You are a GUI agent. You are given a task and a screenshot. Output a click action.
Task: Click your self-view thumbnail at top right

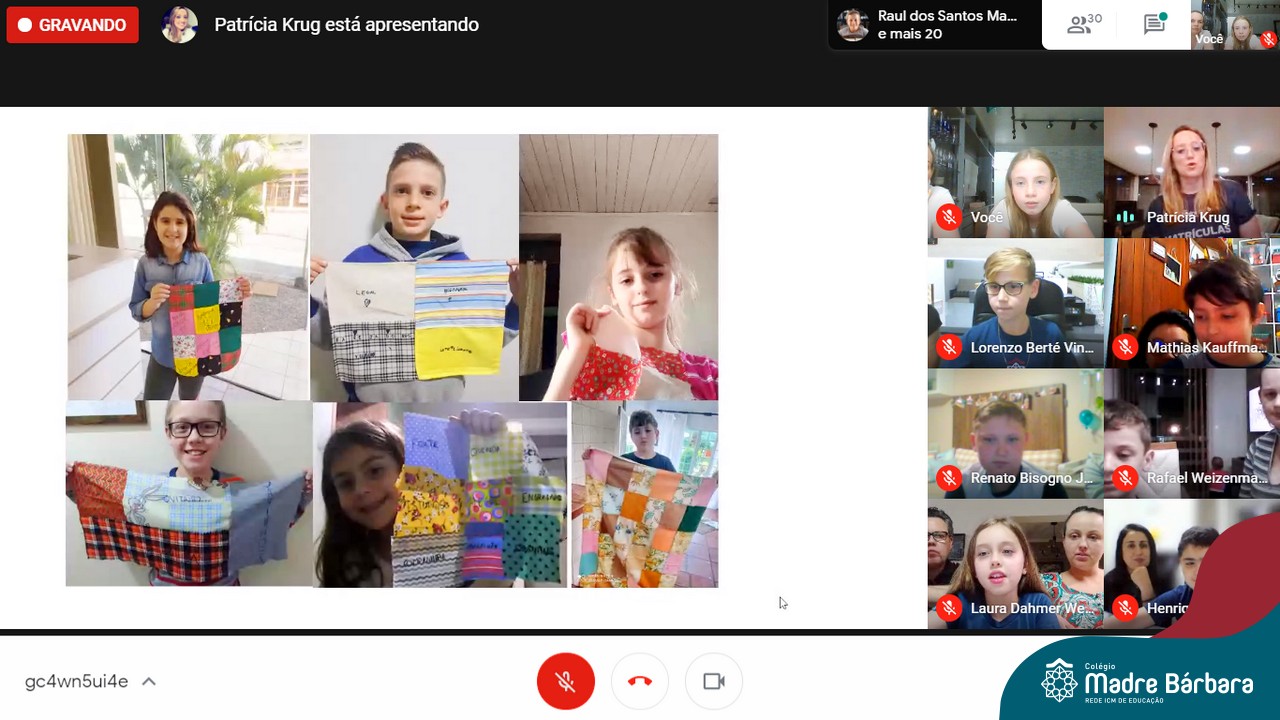point(1235,25)
